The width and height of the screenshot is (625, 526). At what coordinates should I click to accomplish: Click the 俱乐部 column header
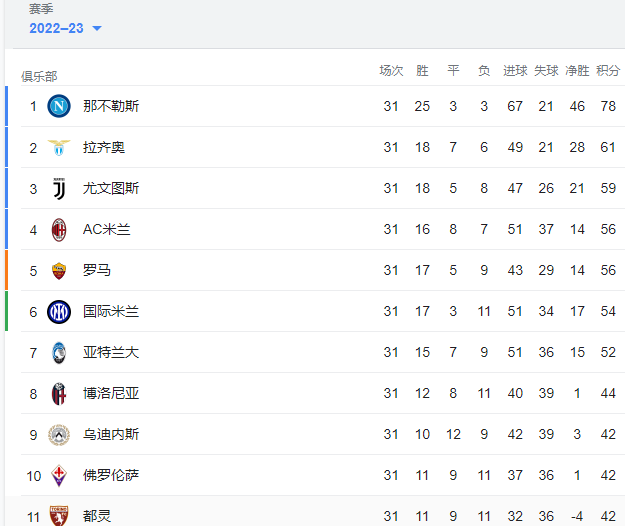[39, 76]
